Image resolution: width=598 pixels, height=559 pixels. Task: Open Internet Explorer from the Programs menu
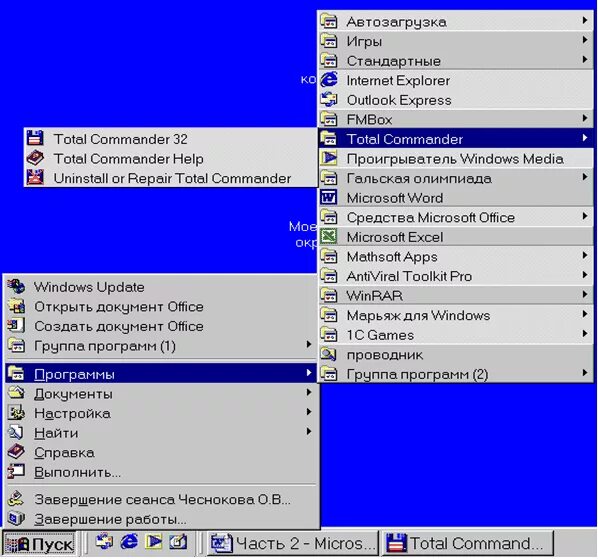pos(455,80)
